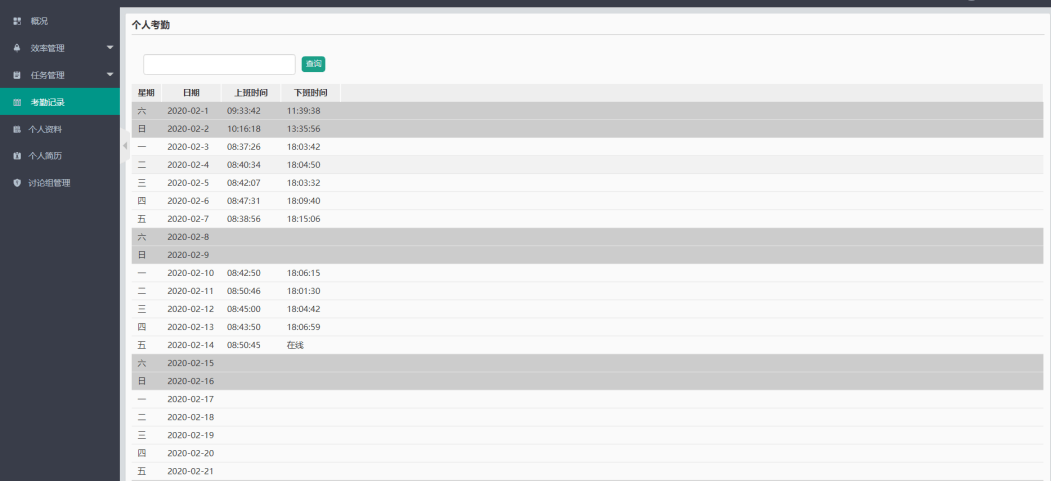Click the 概况 overview icon in sidebar

pyautogui.click(x=16, y=20)
